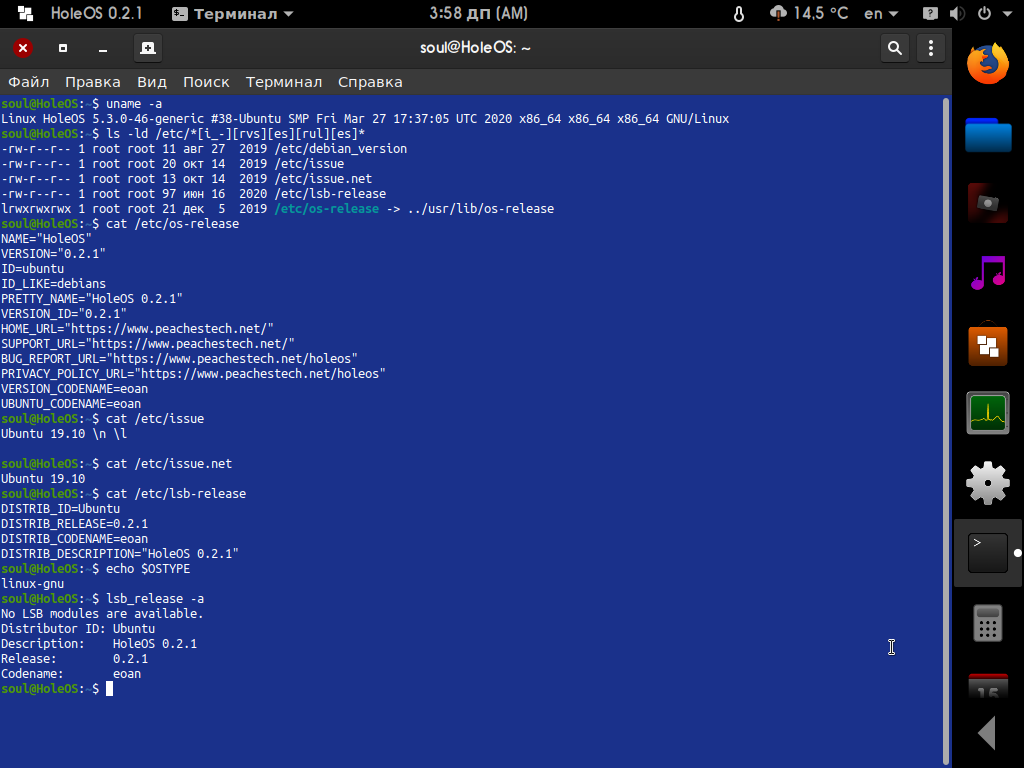The image size is (1024, 768).
Task: Open the Поиск menu
Action: (206, 82)
